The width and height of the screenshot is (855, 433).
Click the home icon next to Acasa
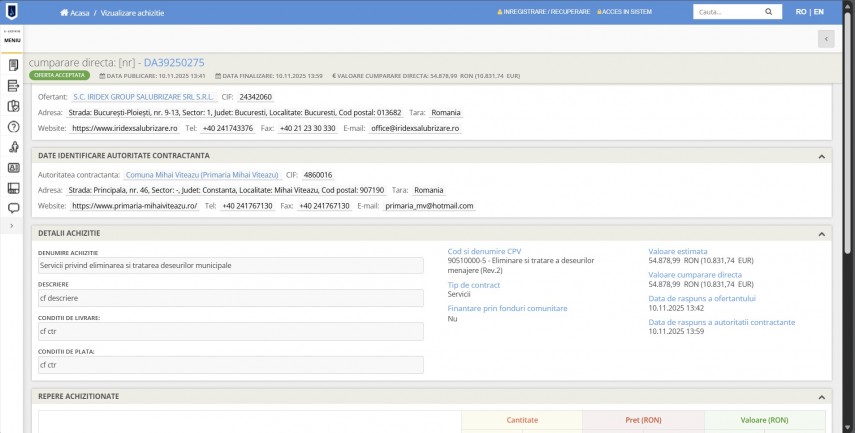65,12
